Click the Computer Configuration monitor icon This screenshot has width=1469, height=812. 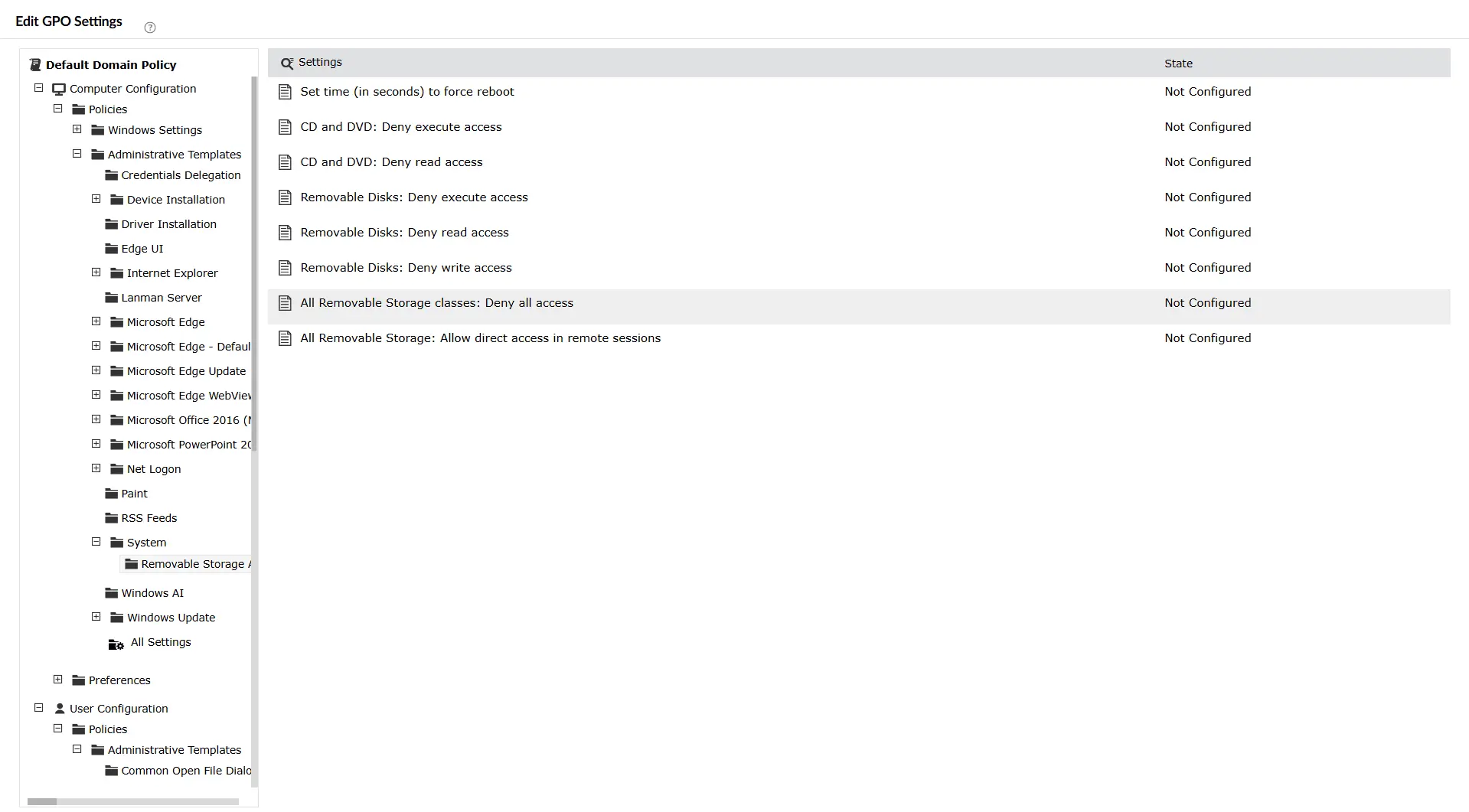click(58, 89)
